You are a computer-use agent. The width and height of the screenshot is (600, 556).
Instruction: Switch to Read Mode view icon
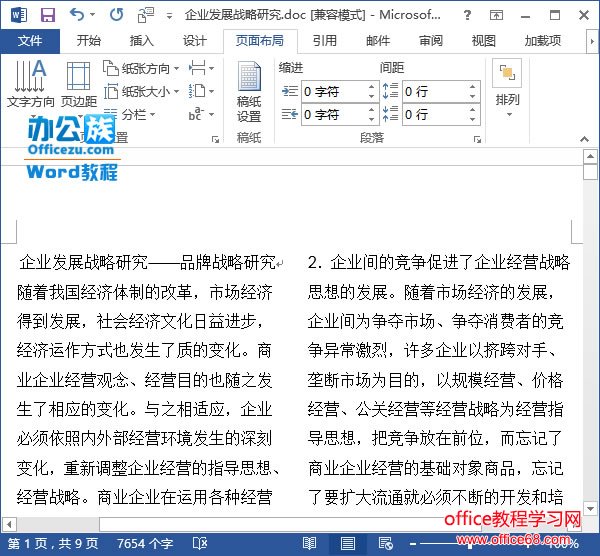click(x=309, y=543)
